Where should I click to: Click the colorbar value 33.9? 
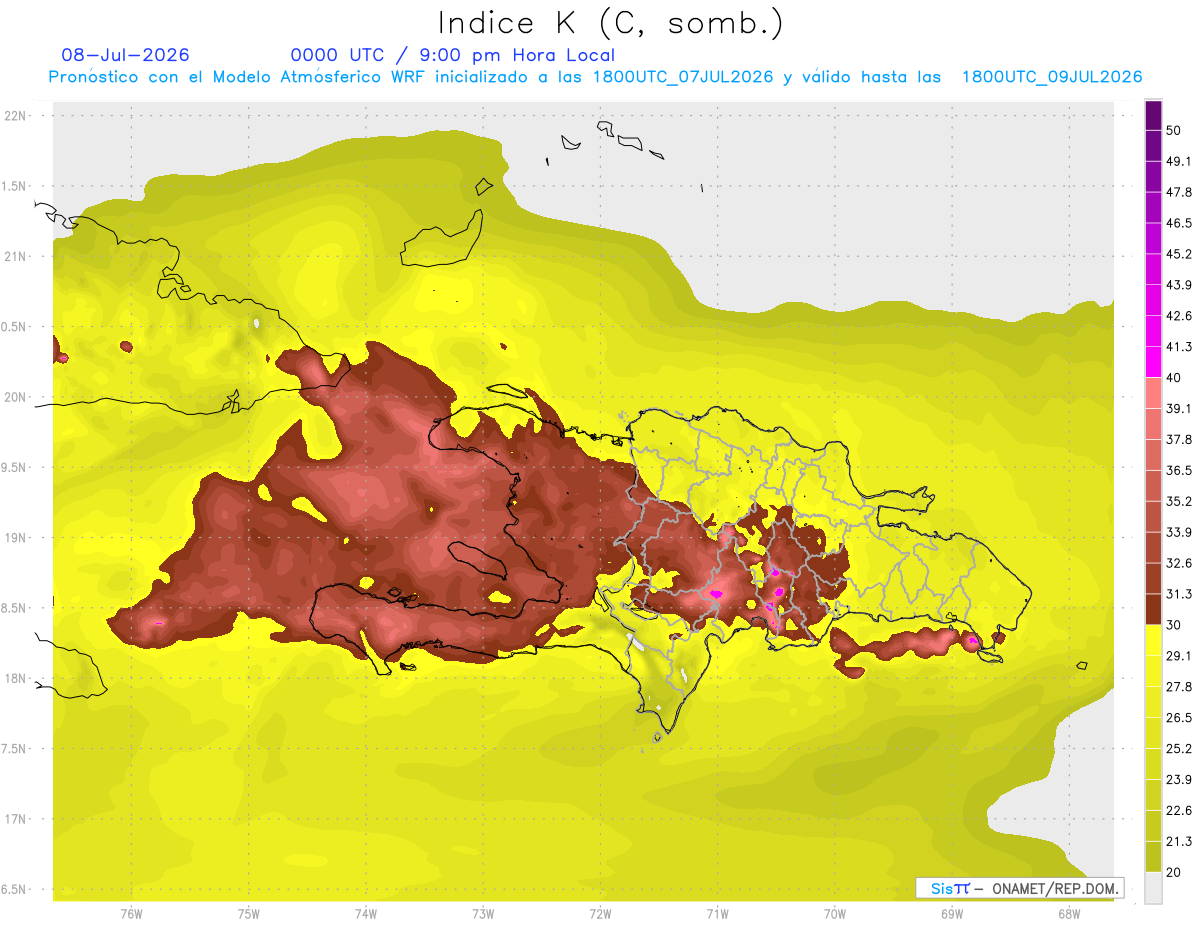click(1178, 532)
